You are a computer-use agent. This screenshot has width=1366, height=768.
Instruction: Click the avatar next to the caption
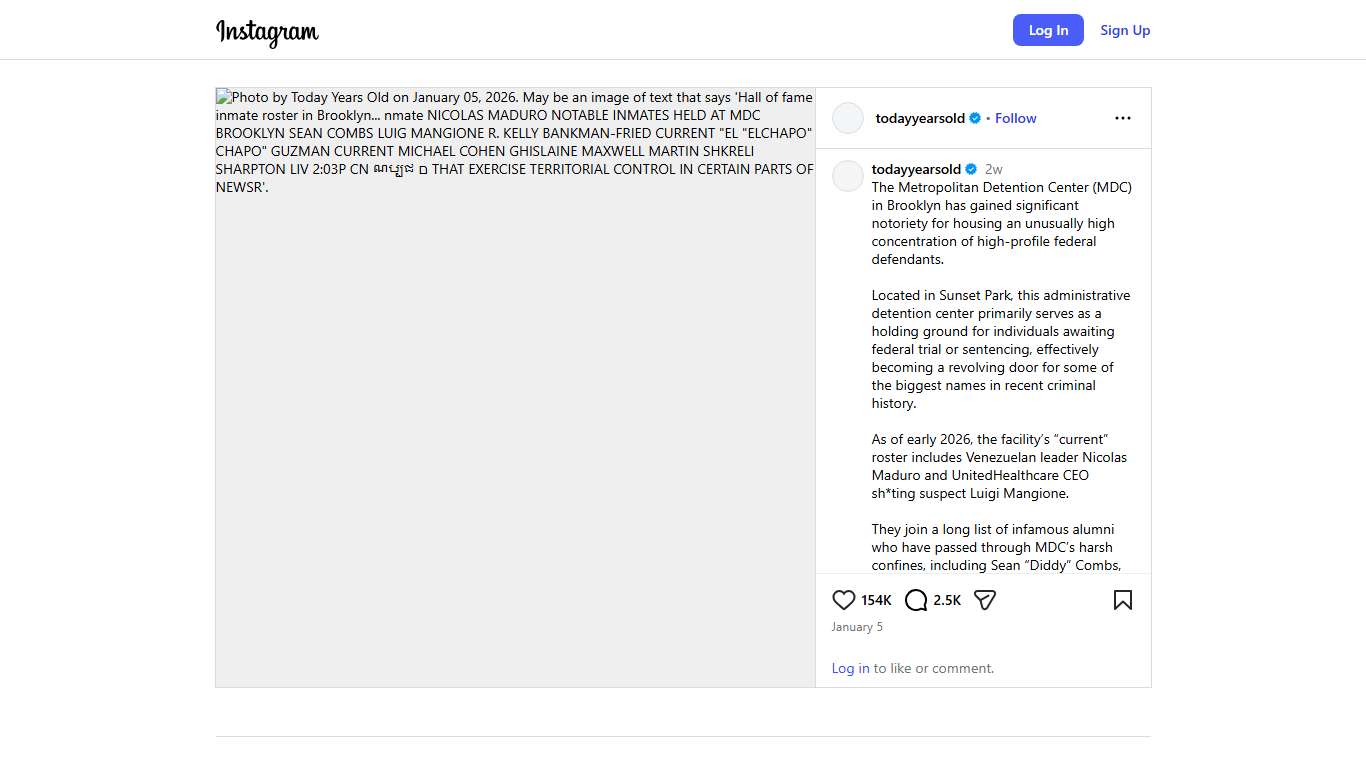(848, 176)
